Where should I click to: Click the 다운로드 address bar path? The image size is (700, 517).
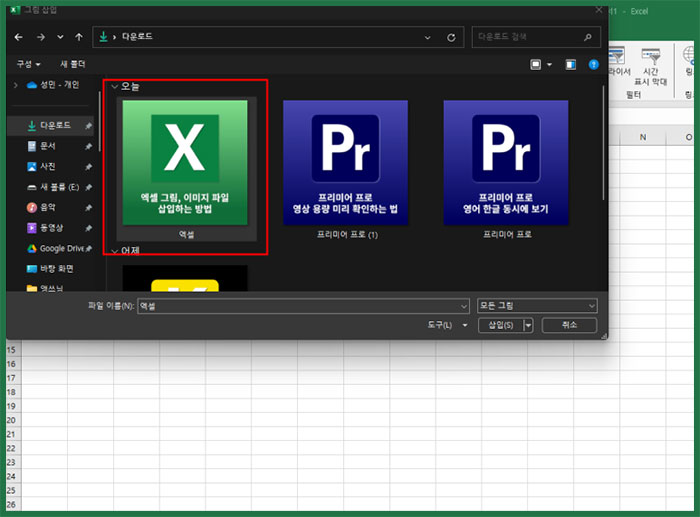pos(137,37)
